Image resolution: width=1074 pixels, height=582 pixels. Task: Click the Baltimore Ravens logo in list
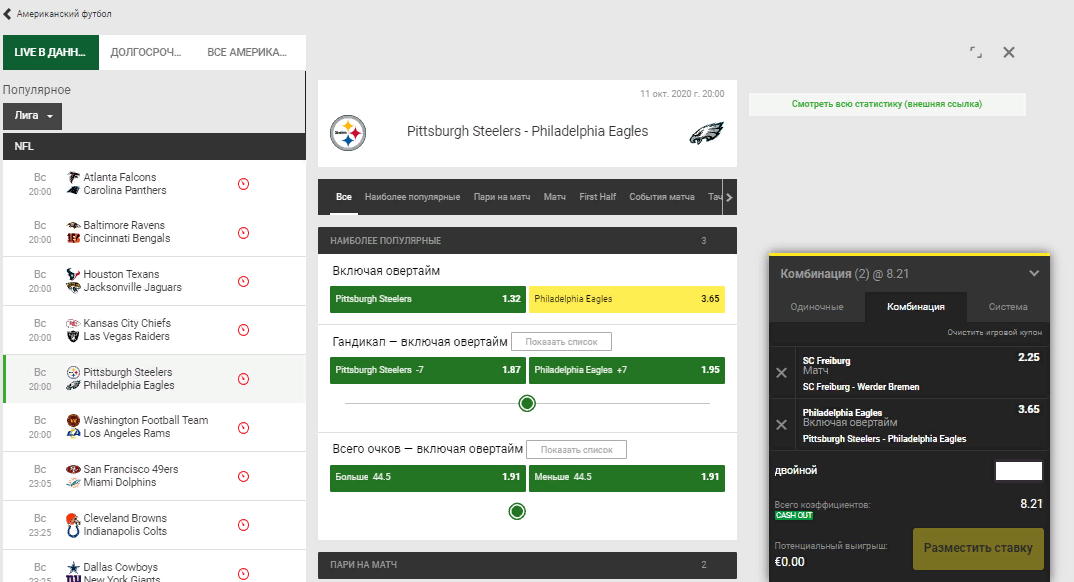pos(73,225)
